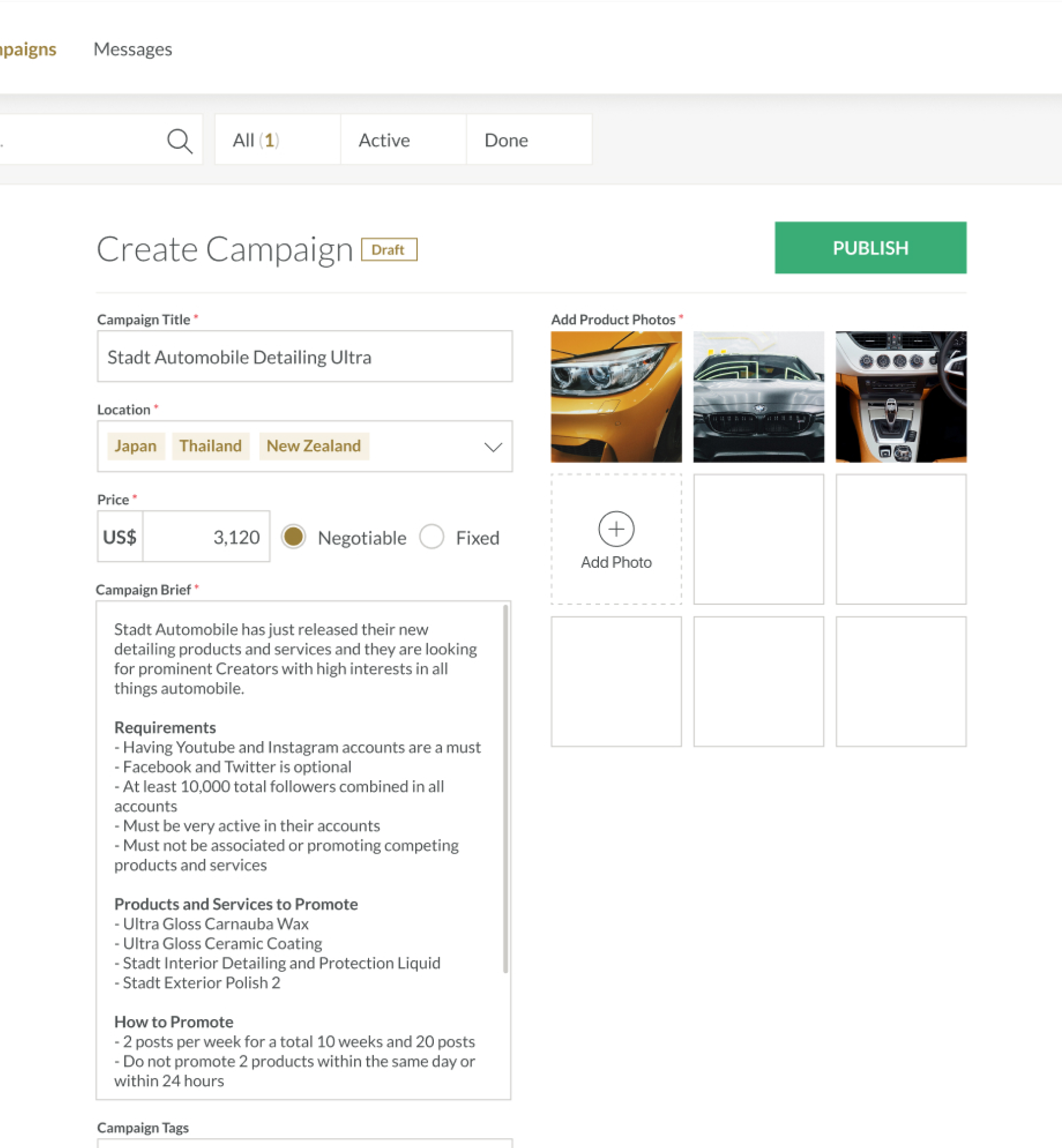Image resolution: width=1062 pixels, height=1148 pixels.
Task: Open the Messages nav item
Action: [133, 50]
